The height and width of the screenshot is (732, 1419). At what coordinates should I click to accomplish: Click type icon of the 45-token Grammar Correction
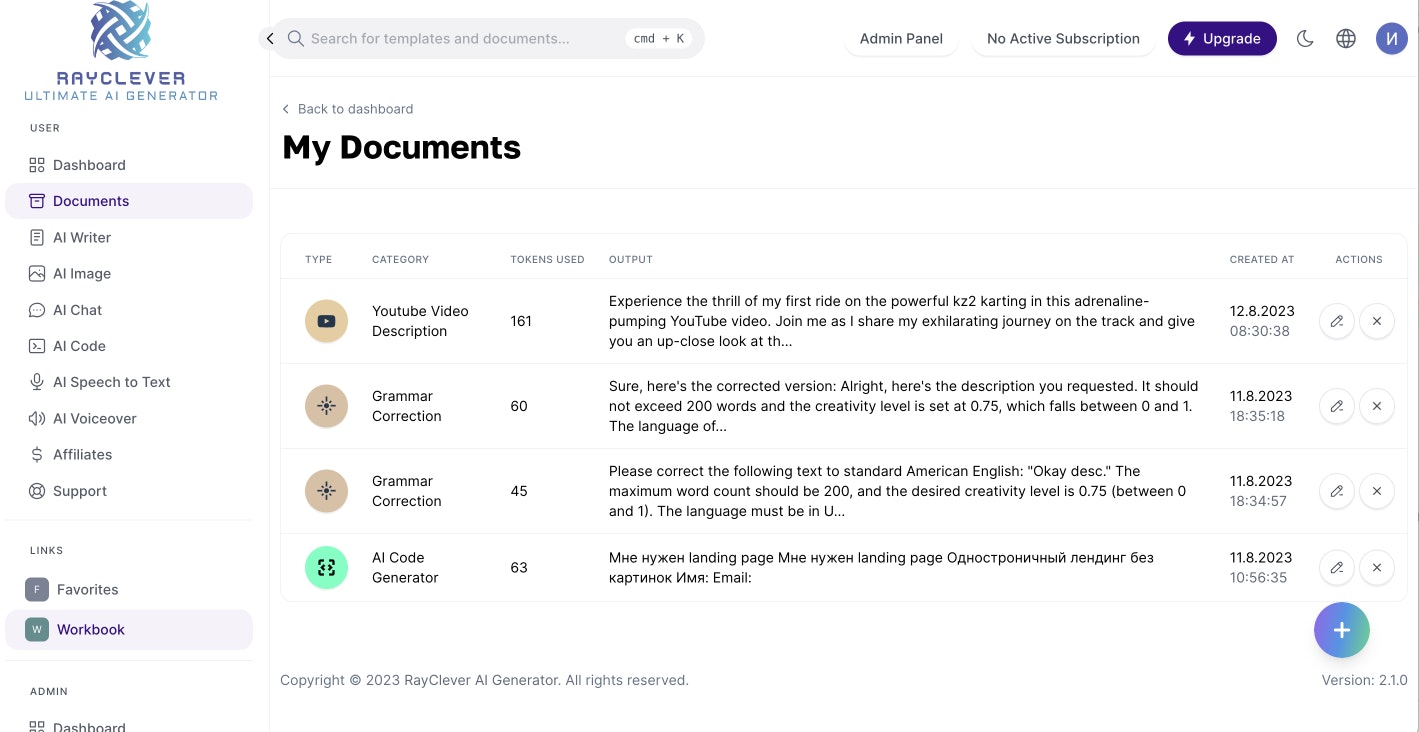pos(326,491)
